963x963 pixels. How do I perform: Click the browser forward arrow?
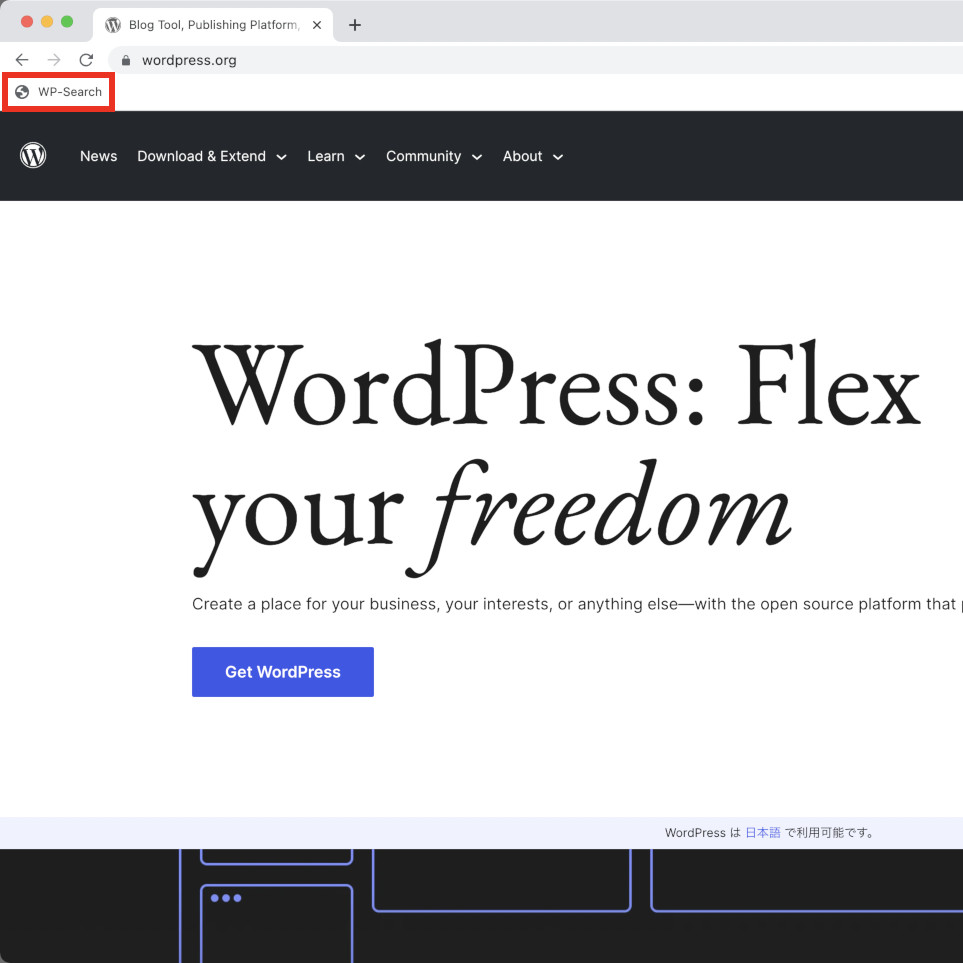pos(54,60)
